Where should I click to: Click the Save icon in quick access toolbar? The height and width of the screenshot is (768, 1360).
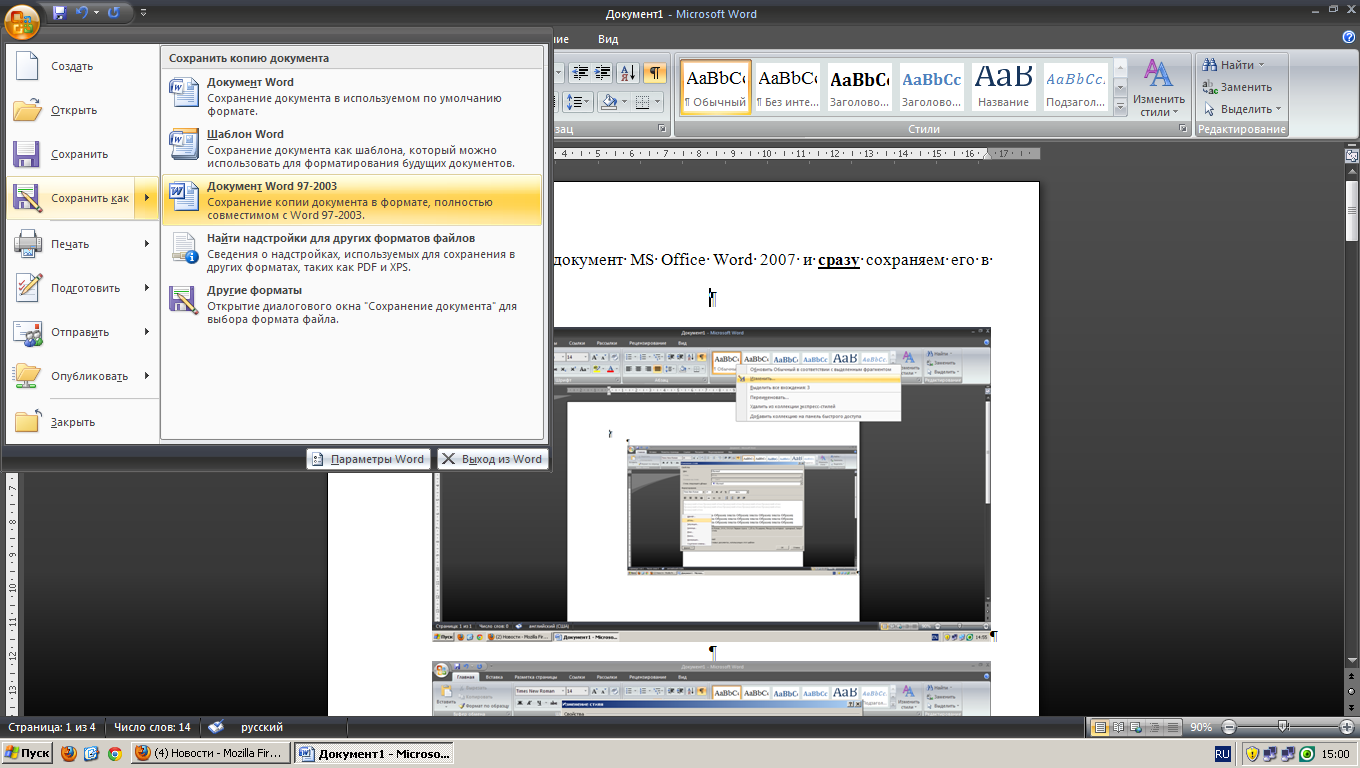pos(59,13)
